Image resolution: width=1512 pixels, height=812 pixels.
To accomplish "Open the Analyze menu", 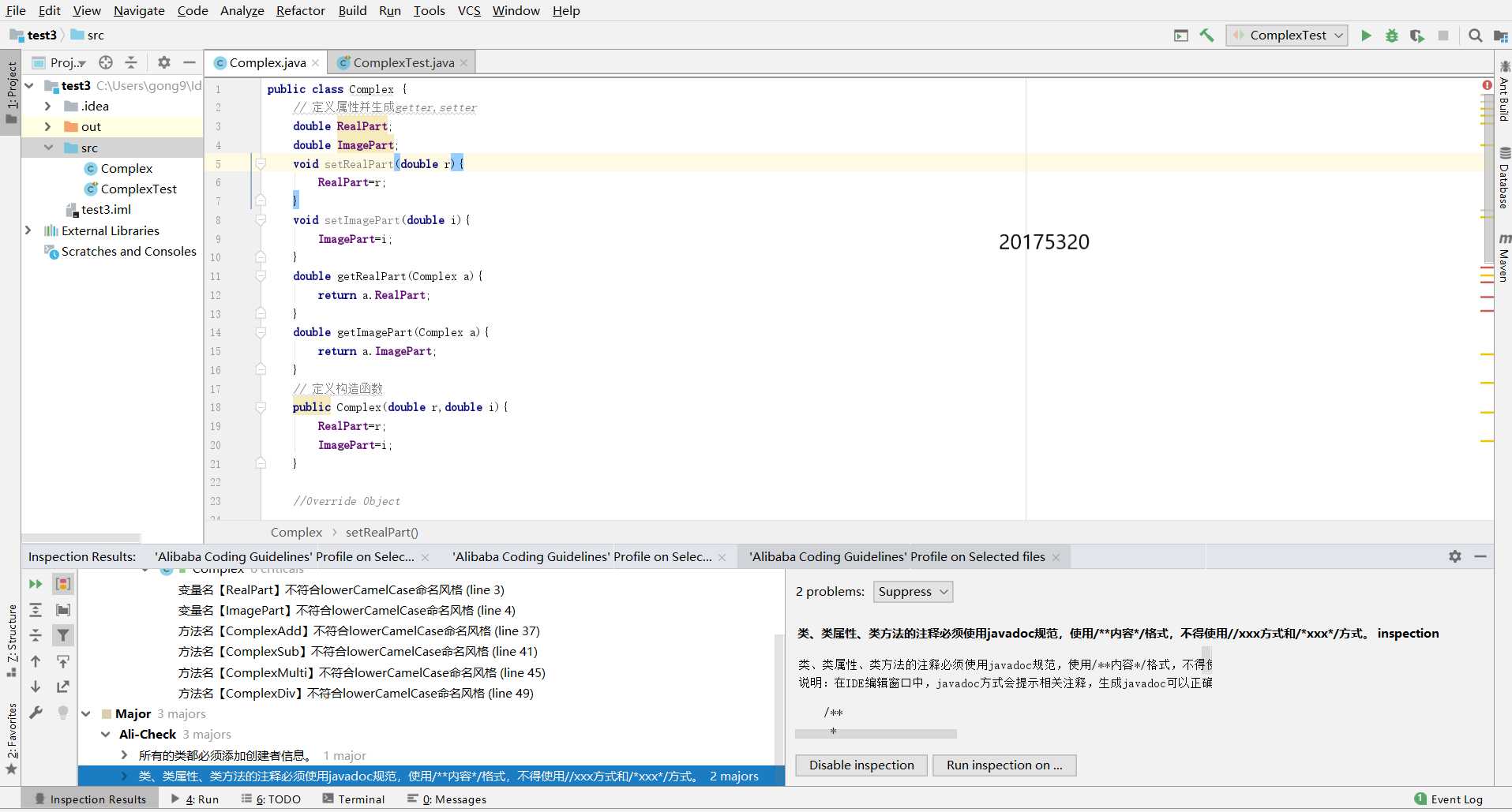I will pyautogui.click(x=242, y=10).
